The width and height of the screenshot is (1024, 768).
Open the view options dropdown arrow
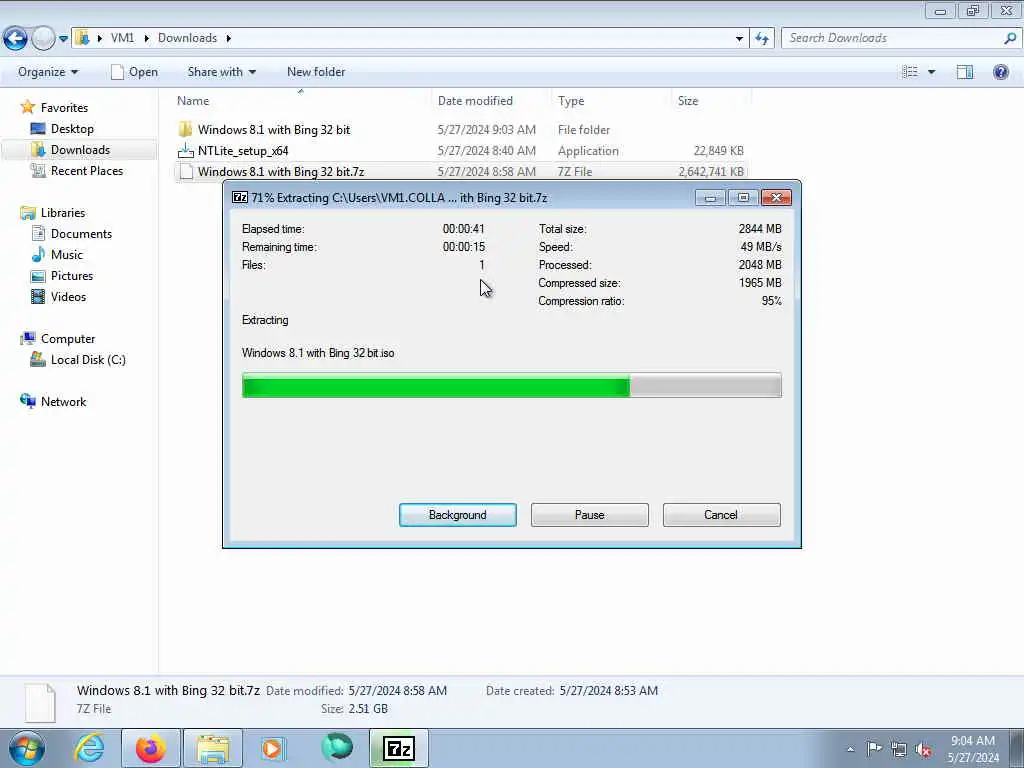click(x=931, y=72)
